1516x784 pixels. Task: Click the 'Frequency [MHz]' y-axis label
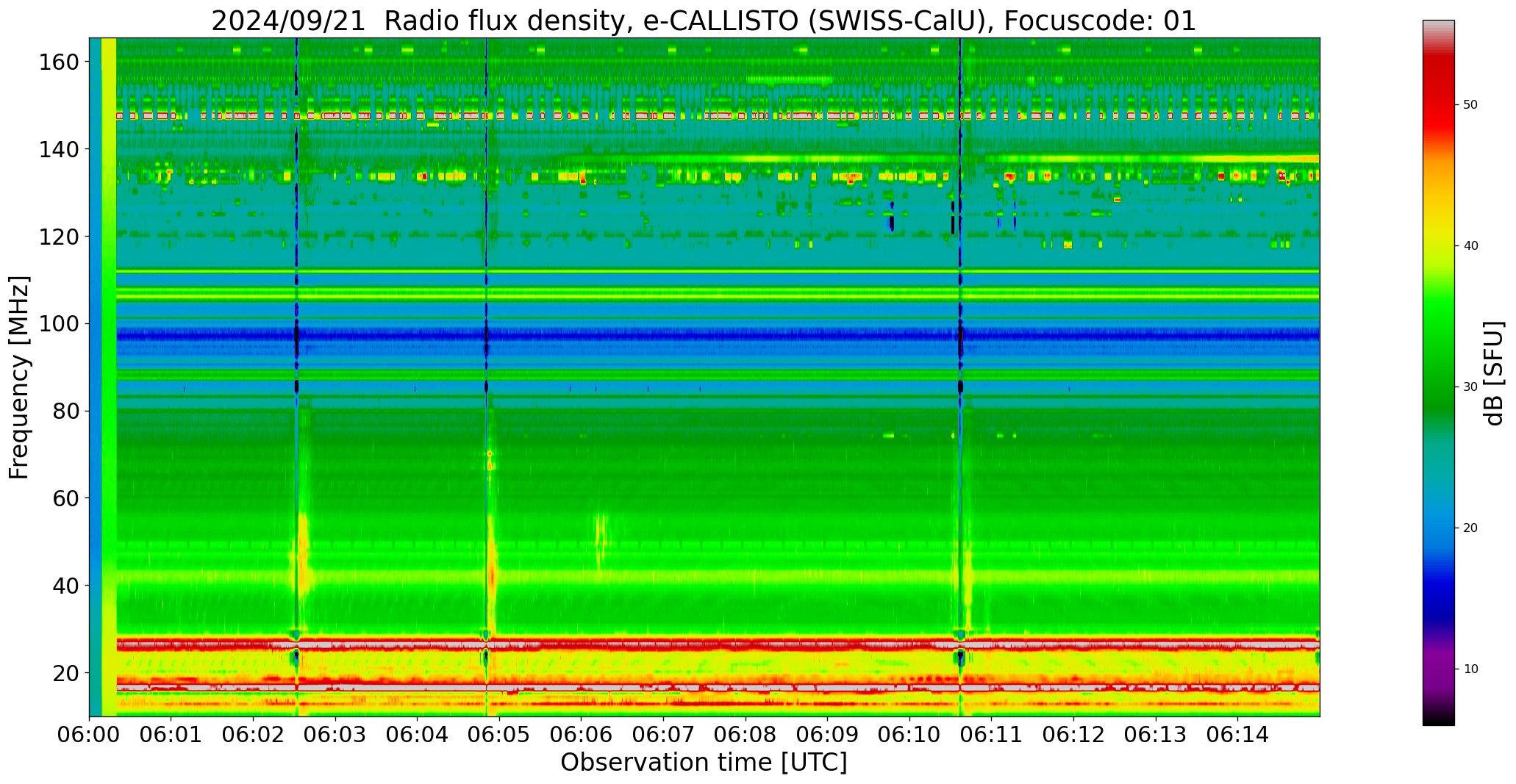click(19, 377)
